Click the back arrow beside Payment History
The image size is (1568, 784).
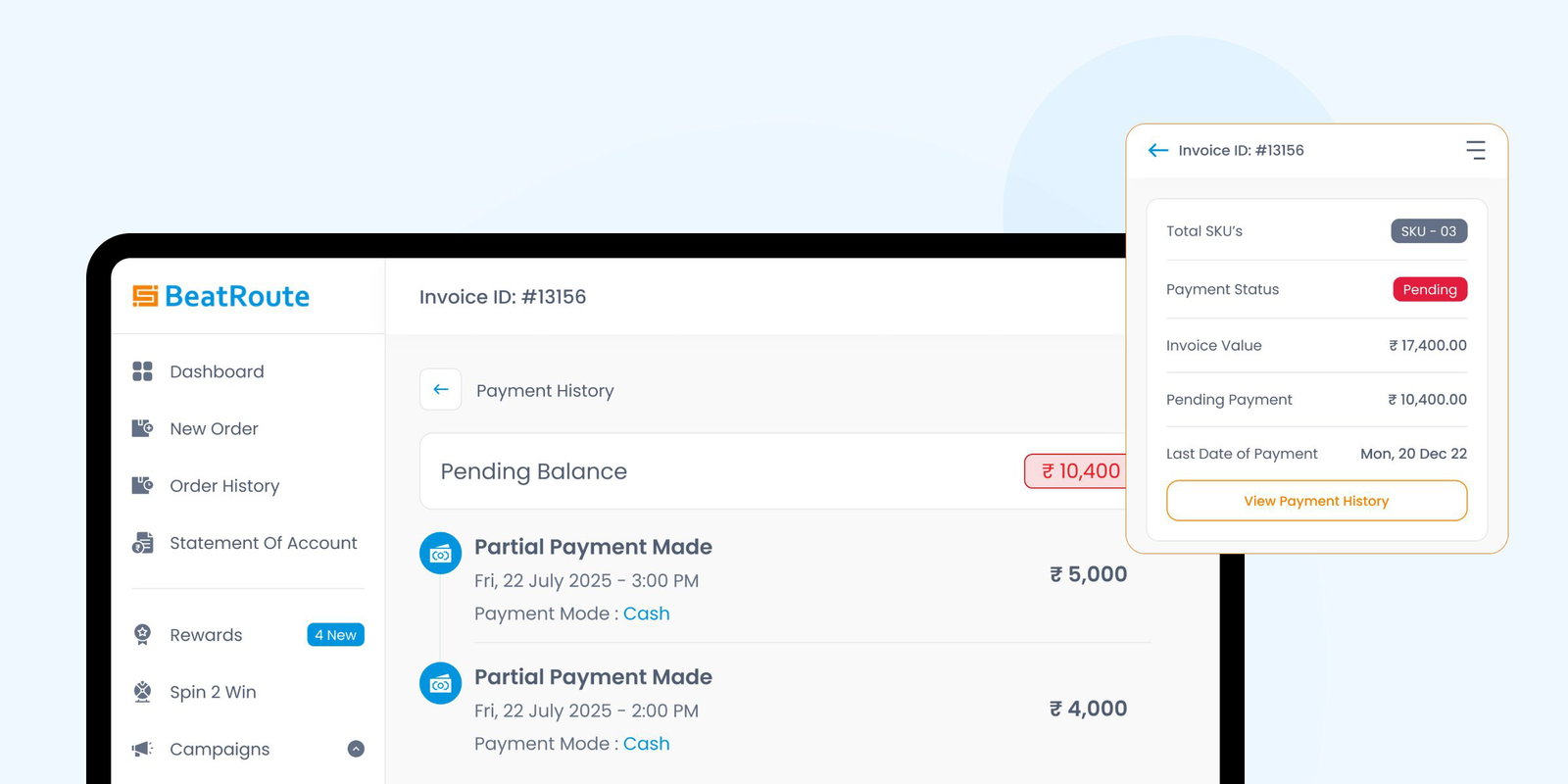click(440, 389)
